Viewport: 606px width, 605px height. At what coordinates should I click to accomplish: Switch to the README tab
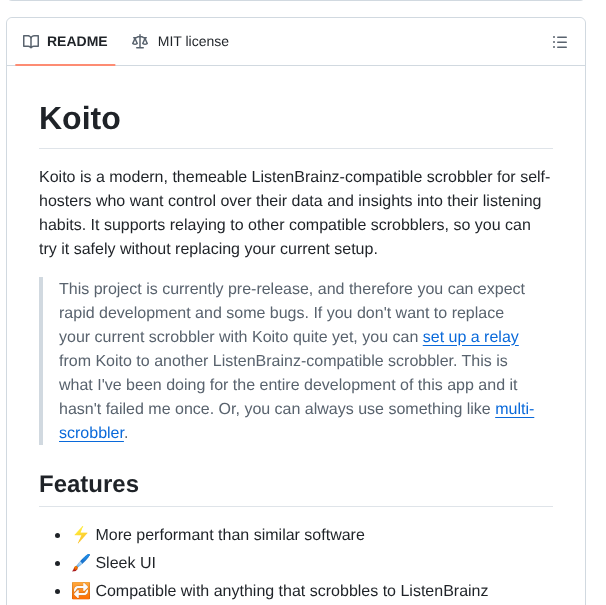(x=65, y=41)
